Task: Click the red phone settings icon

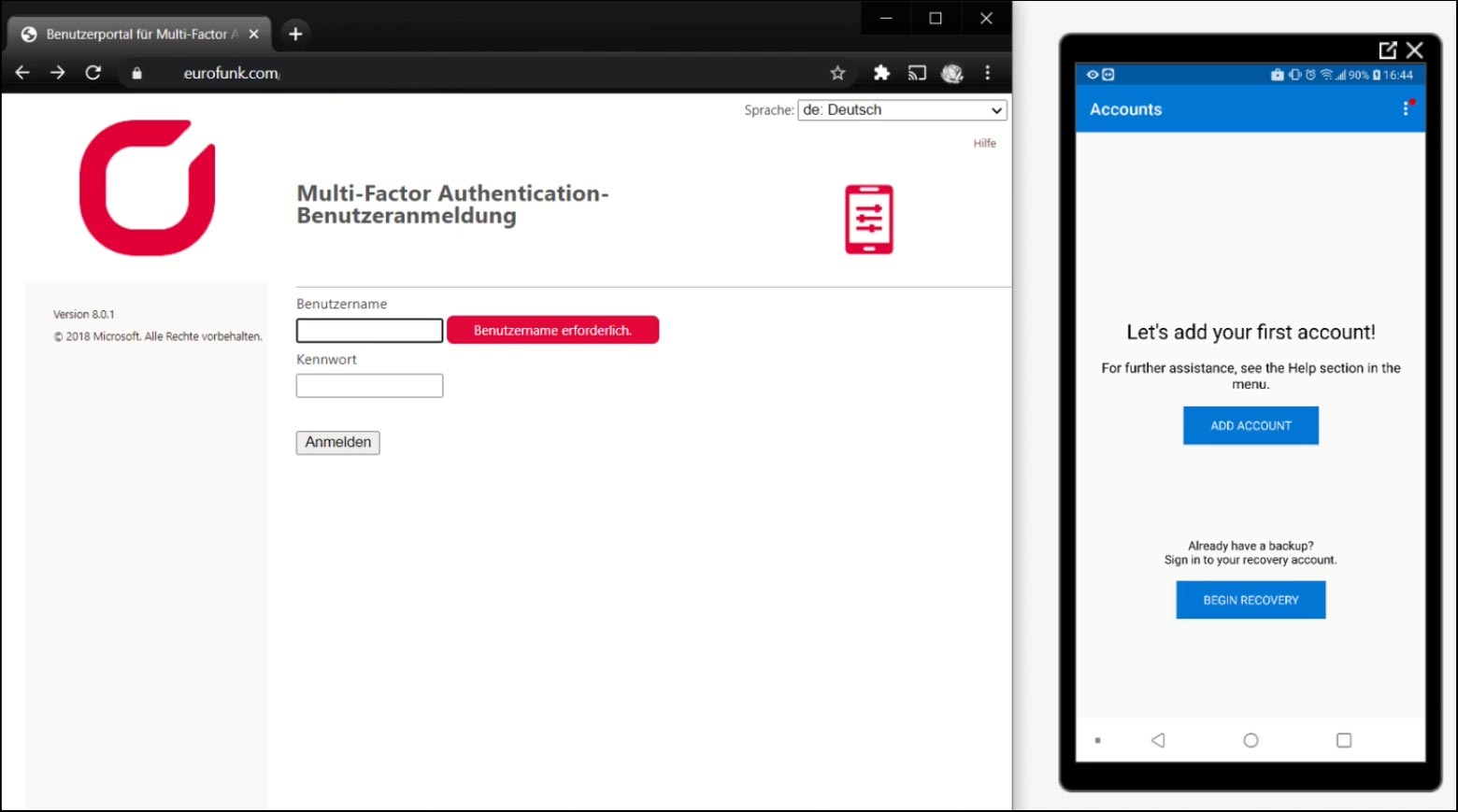Action: click(x=869, y=220)
